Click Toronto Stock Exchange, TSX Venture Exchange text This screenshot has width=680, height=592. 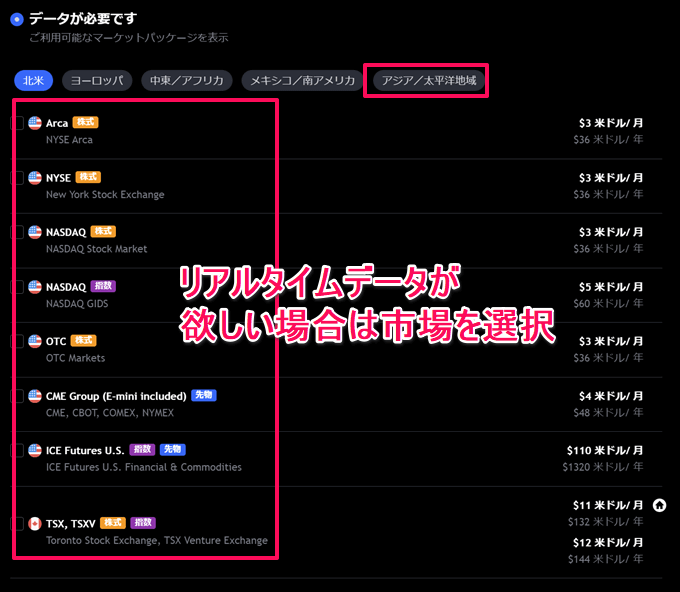(x=157, y=540)
